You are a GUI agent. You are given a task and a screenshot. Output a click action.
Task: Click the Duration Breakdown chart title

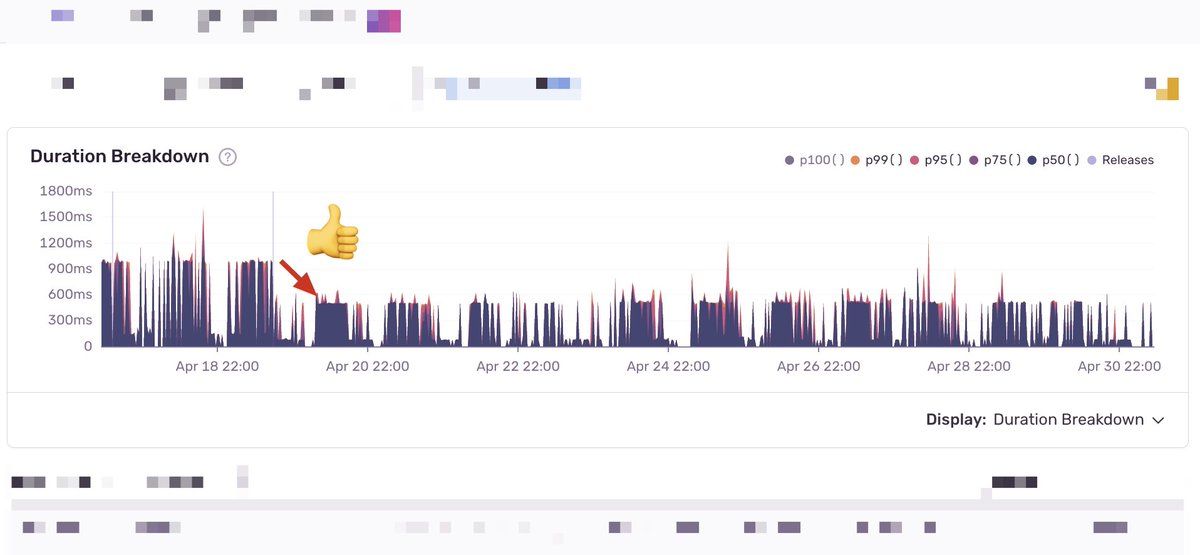(119, 157)
